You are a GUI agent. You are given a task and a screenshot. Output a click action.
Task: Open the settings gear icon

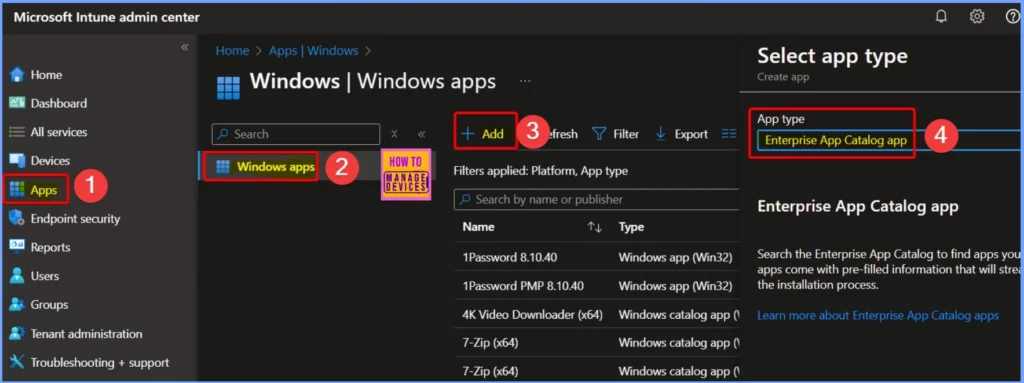(977, 17)
